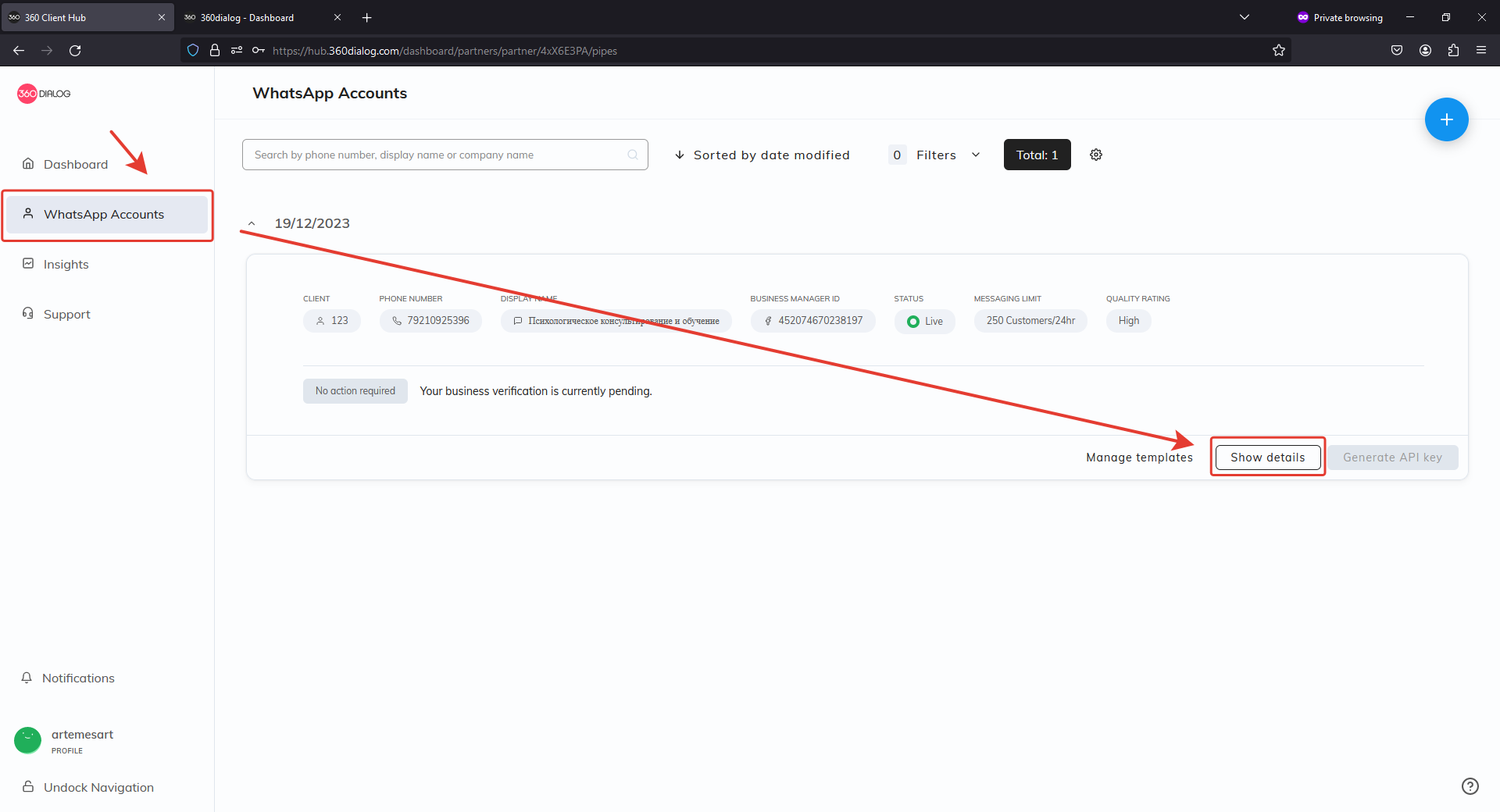This screenshot has width=1500, height=812.
Task: Click the WhatsApp Accounts page heading
Action: (330, 93)
